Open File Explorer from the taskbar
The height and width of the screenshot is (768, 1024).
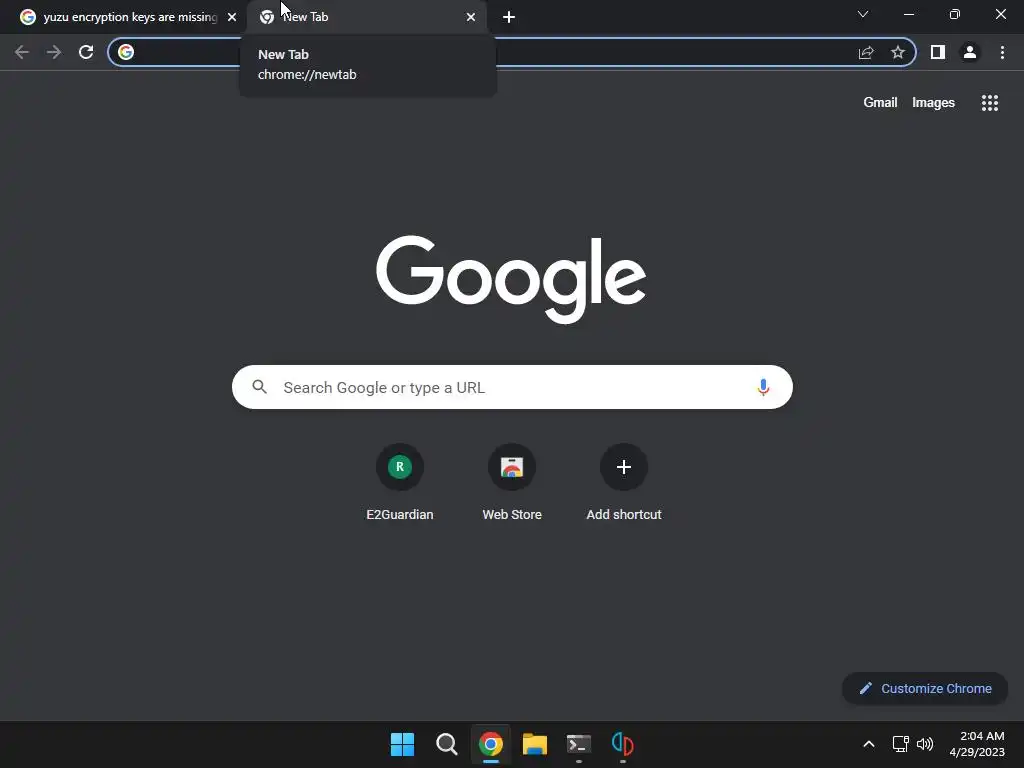pyautogui.click(x=534, y=744)
